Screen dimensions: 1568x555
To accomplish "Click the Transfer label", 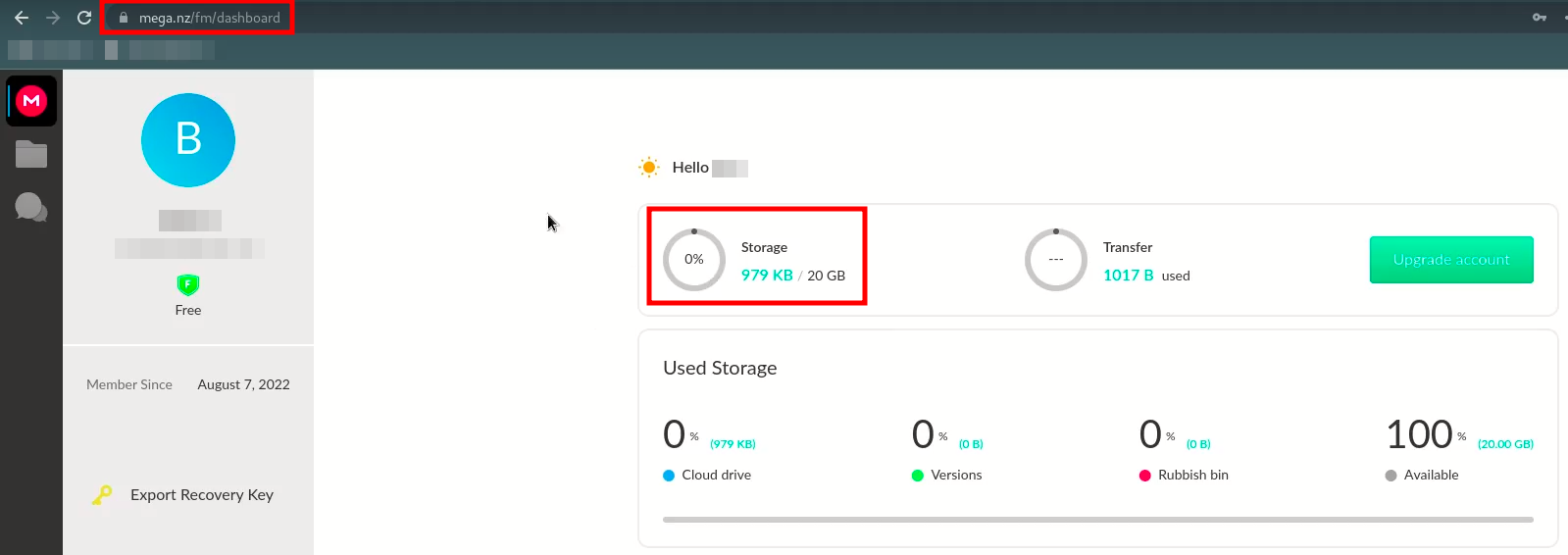I will (x=1128, y=247).
